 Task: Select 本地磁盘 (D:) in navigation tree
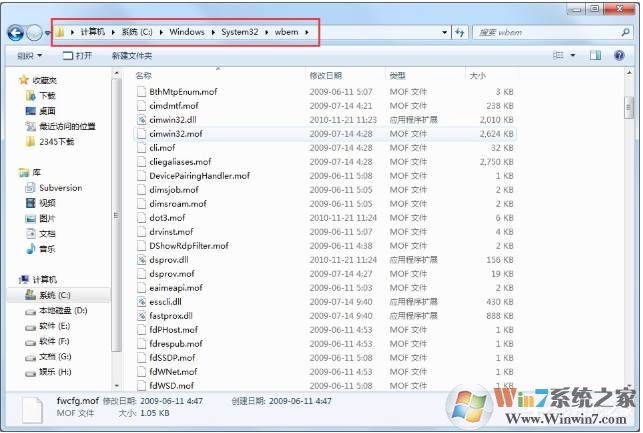(x=57, y=310)
